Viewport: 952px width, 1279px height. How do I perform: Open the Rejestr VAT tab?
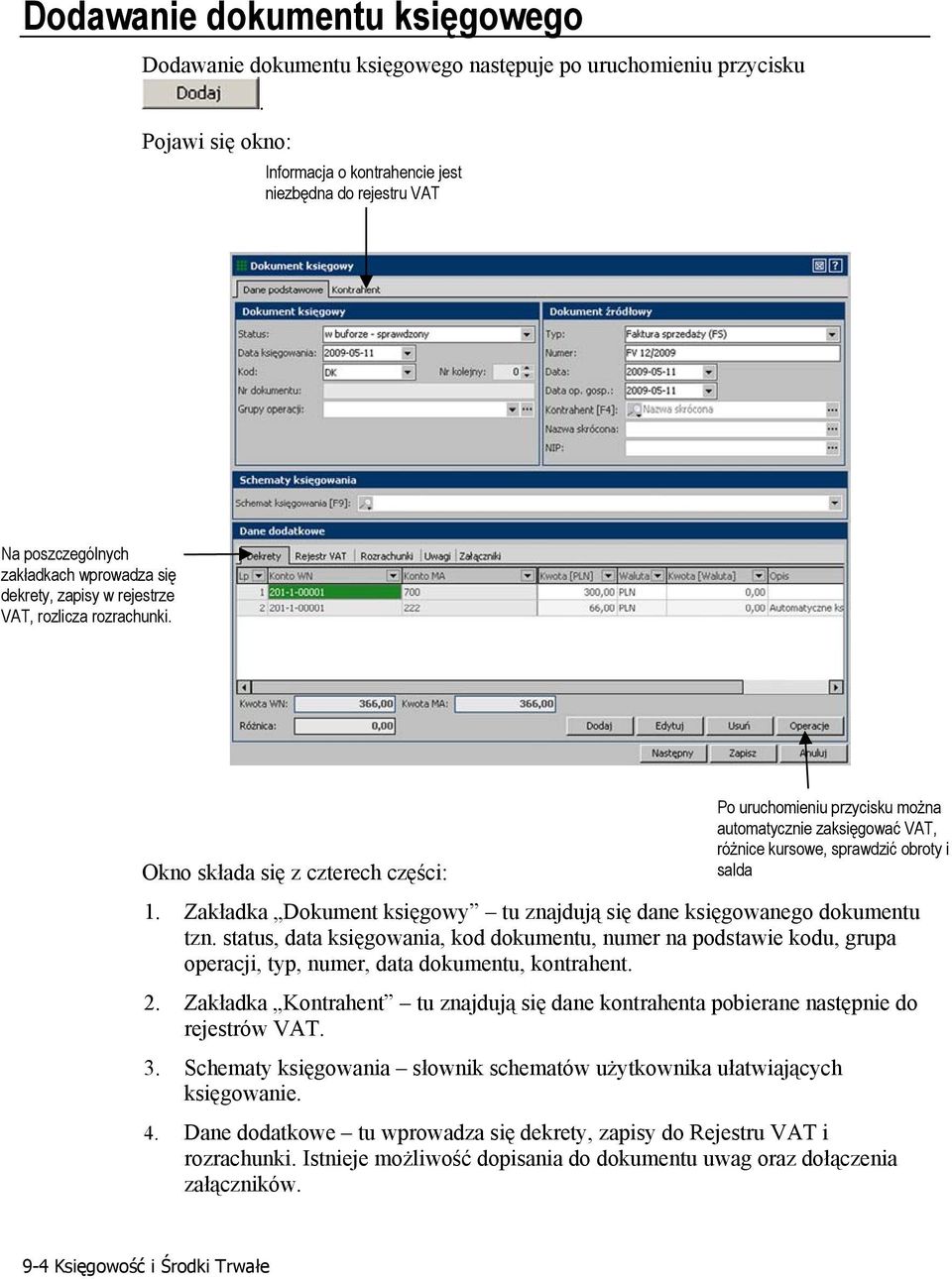pos(320,556)
